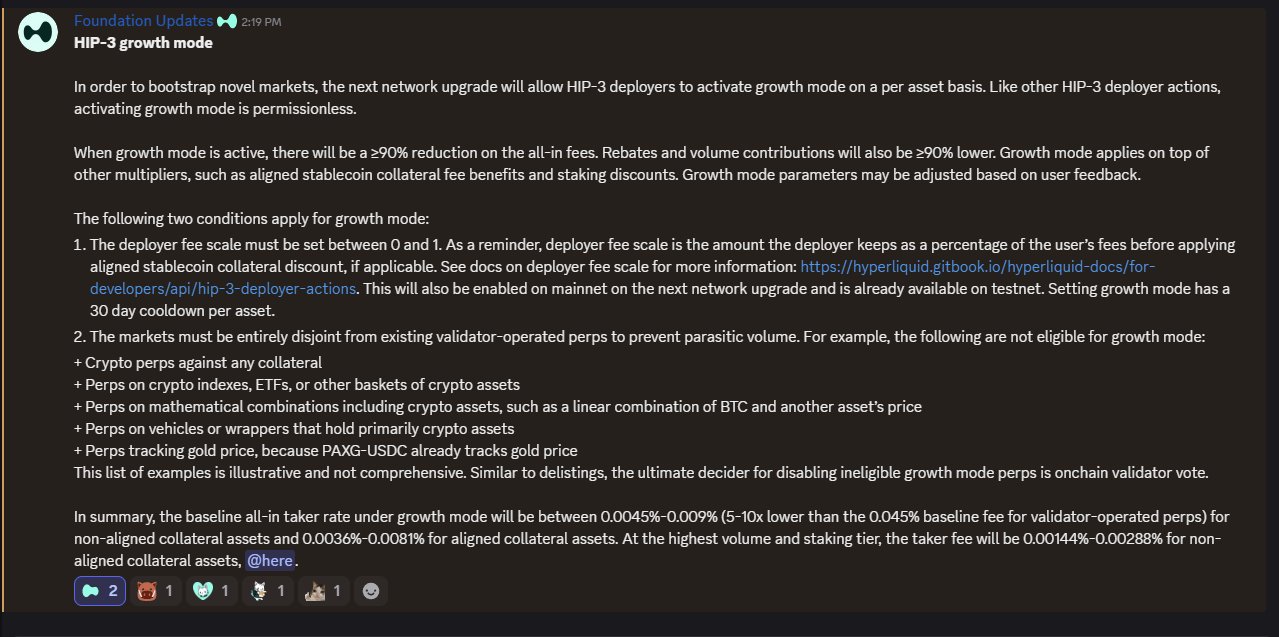Click the white cat emoji reaction icon

(257, 590)
